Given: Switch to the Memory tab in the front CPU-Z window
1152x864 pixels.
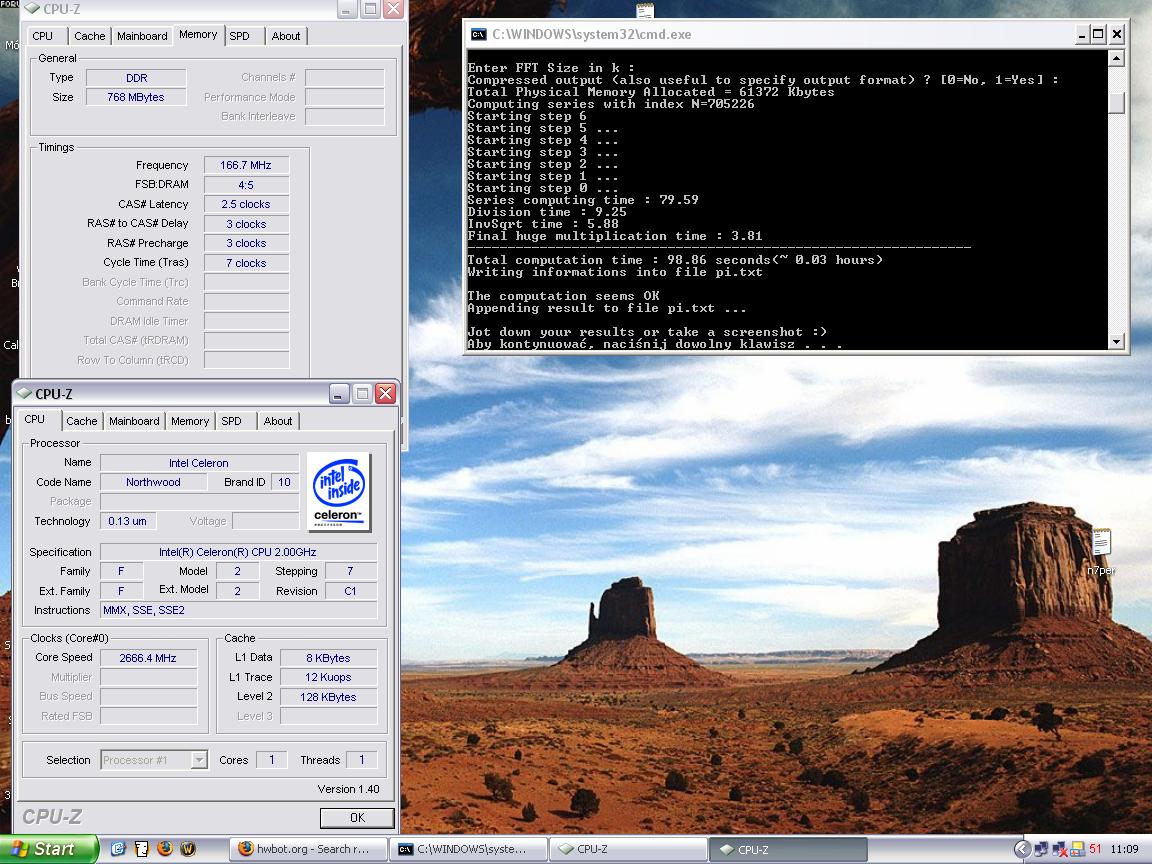Looking at the screenshot, I should pyautogui.click(x=190, y=421).
